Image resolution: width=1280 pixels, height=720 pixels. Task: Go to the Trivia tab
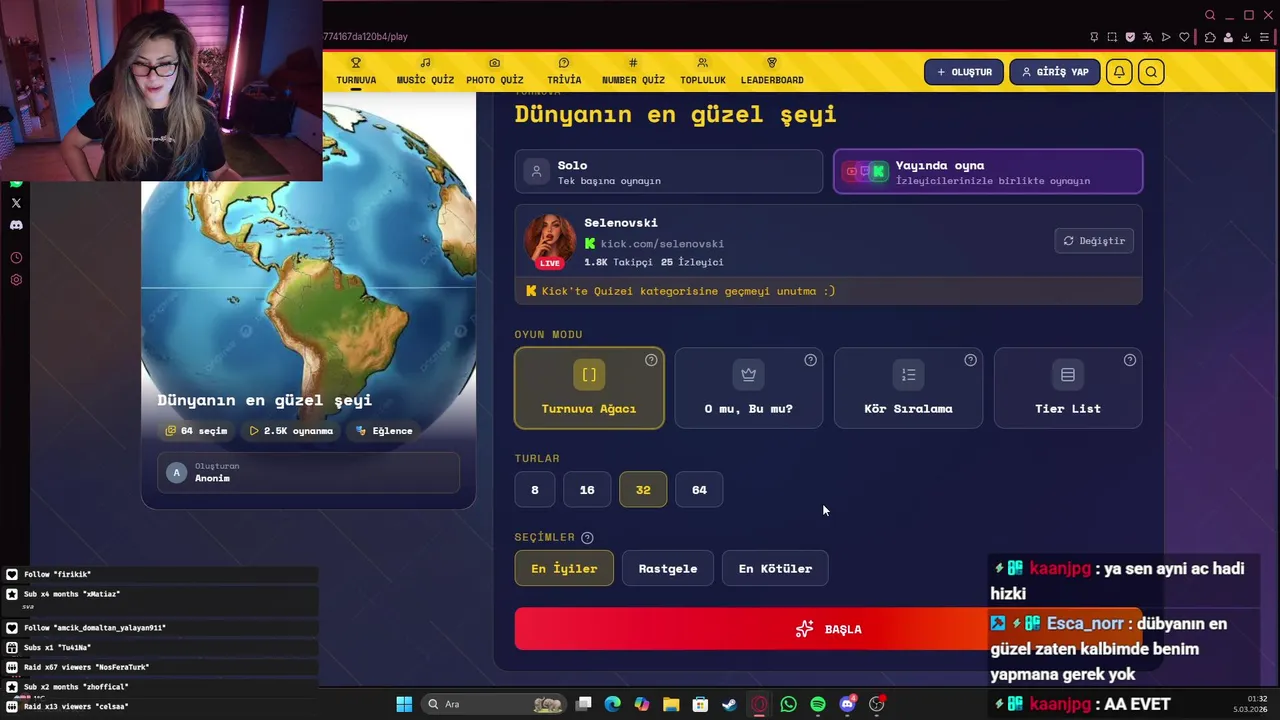[x=564, y=72]
